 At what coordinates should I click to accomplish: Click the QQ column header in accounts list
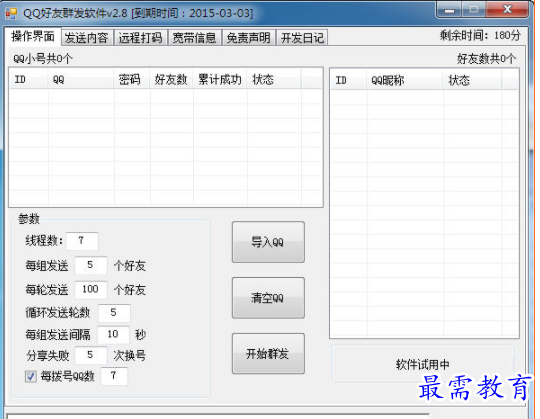pyautogui.click(x=81, y=80)
